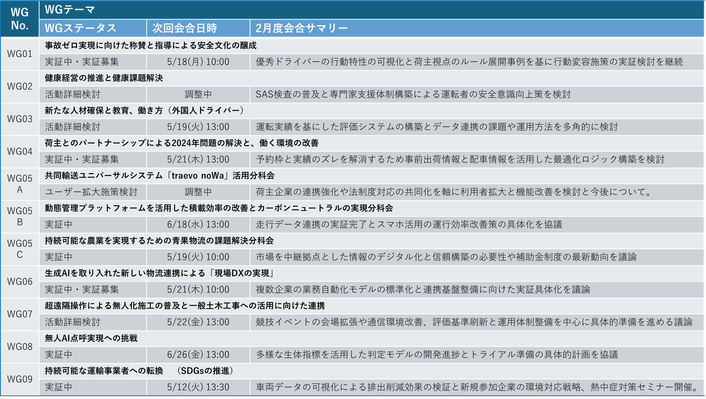Click the WG02 date cell '調整中'
706x399 pixels.
[198, 95]
